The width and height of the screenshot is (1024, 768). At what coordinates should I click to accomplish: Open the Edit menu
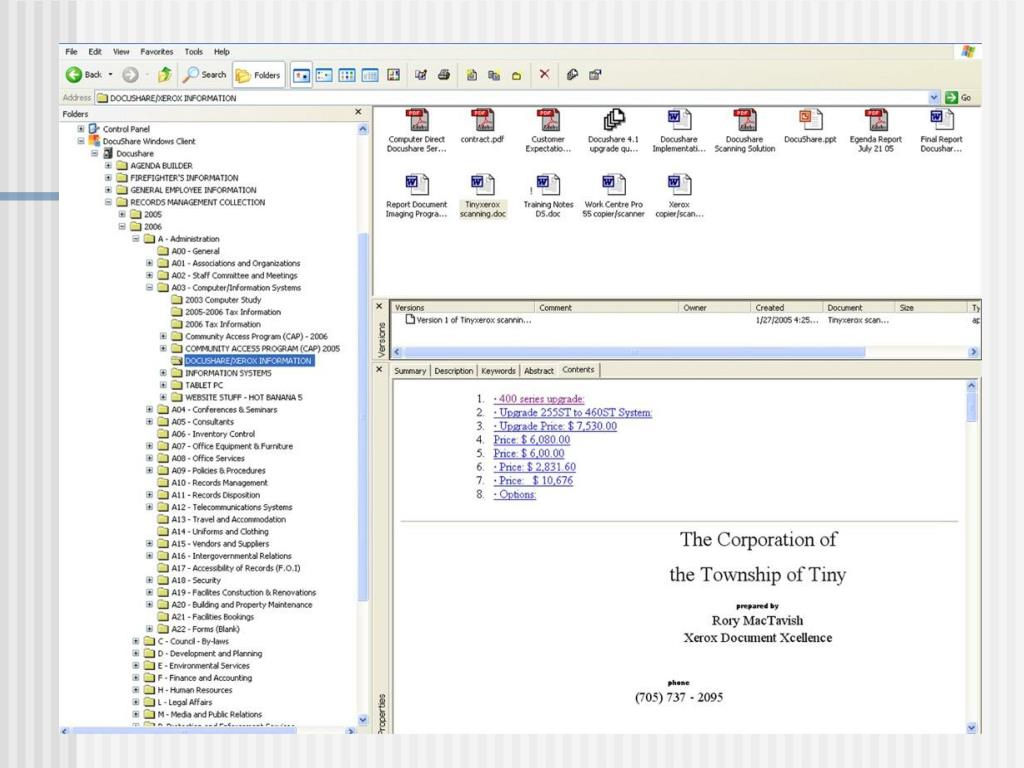[95, 52]
